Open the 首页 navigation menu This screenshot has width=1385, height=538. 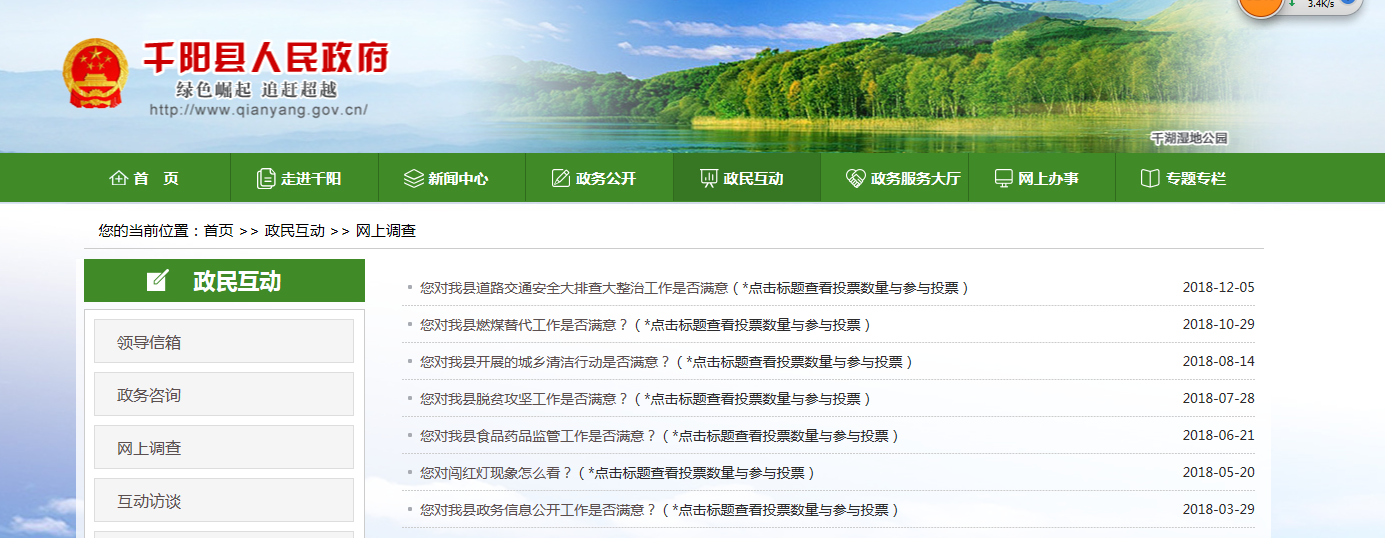coord(157,178)
